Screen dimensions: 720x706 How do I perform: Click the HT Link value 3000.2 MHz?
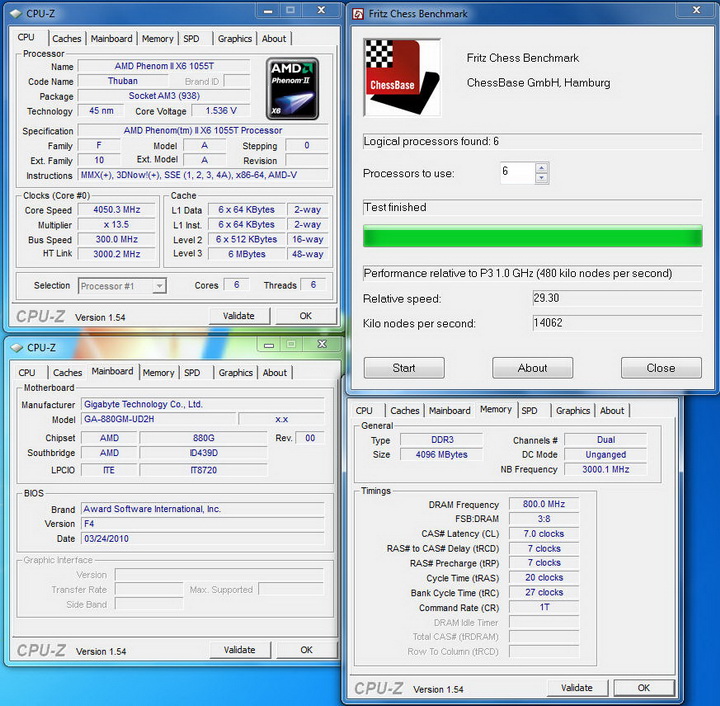click(117, 254)
